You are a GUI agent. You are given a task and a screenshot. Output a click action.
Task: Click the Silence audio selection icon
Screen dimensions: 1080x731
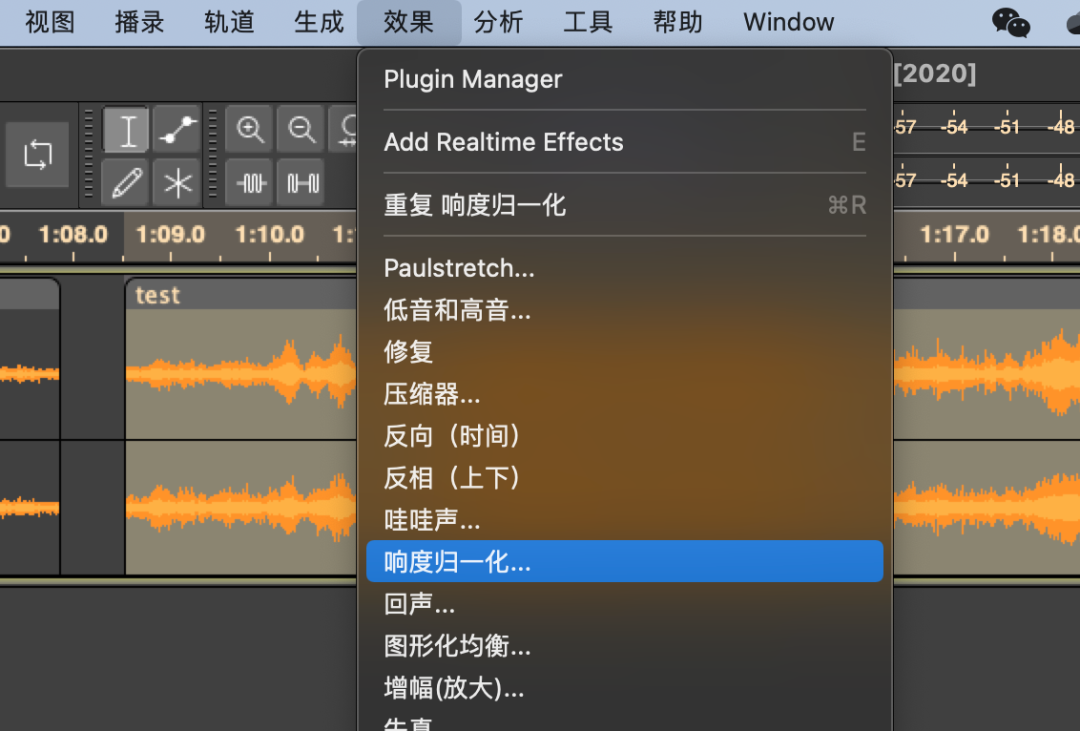(300, 182)
